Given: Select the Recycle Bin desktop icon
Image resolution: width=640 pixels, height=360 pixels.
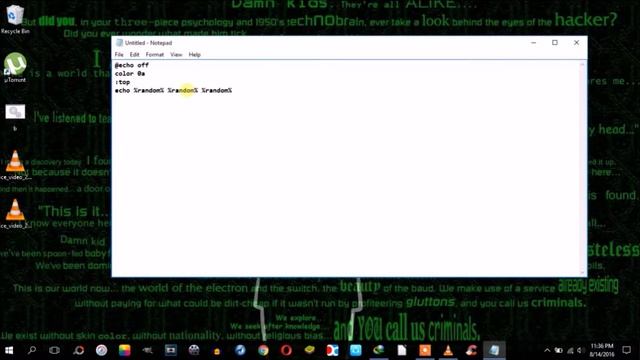Looking at the screenshot, I should point(15,19).
